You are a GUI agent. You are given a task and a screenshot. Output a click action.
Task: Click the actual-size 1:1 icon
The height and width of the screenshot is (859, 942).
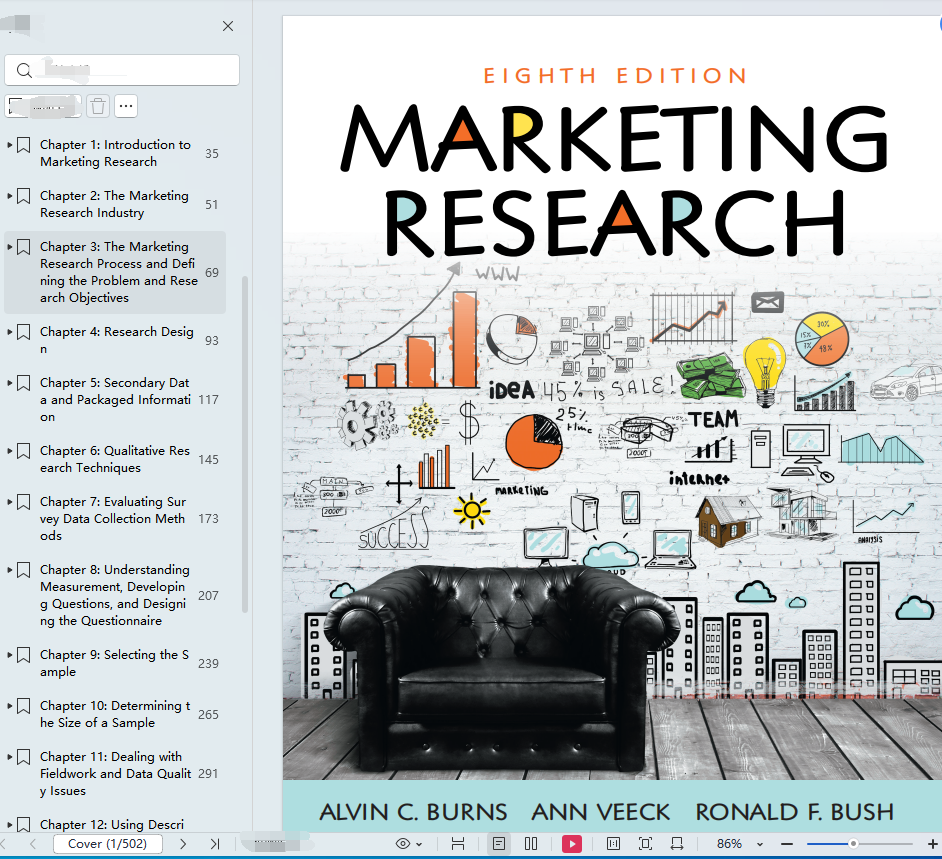click(x=613, y=844)
